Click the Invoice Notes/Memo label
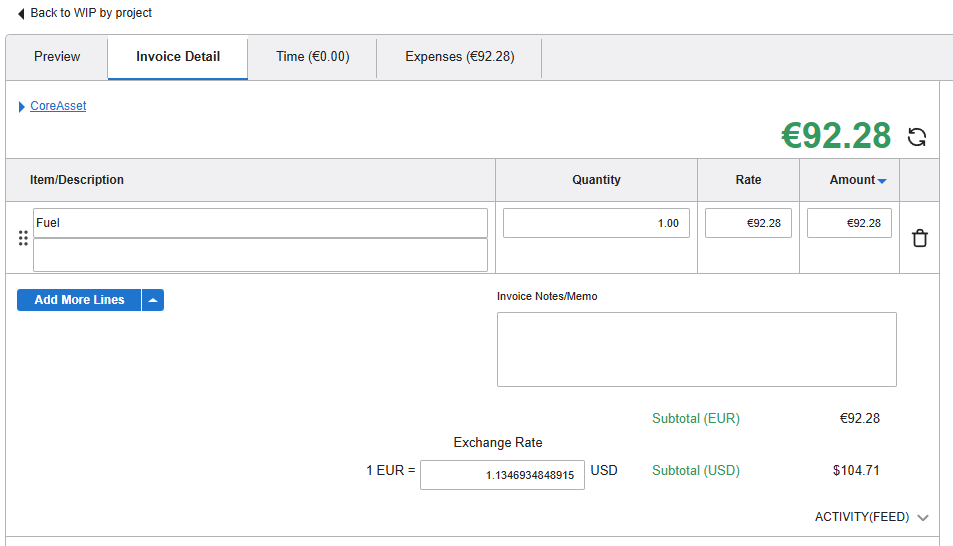Screen dimensions: 953x546 [547, 296]
